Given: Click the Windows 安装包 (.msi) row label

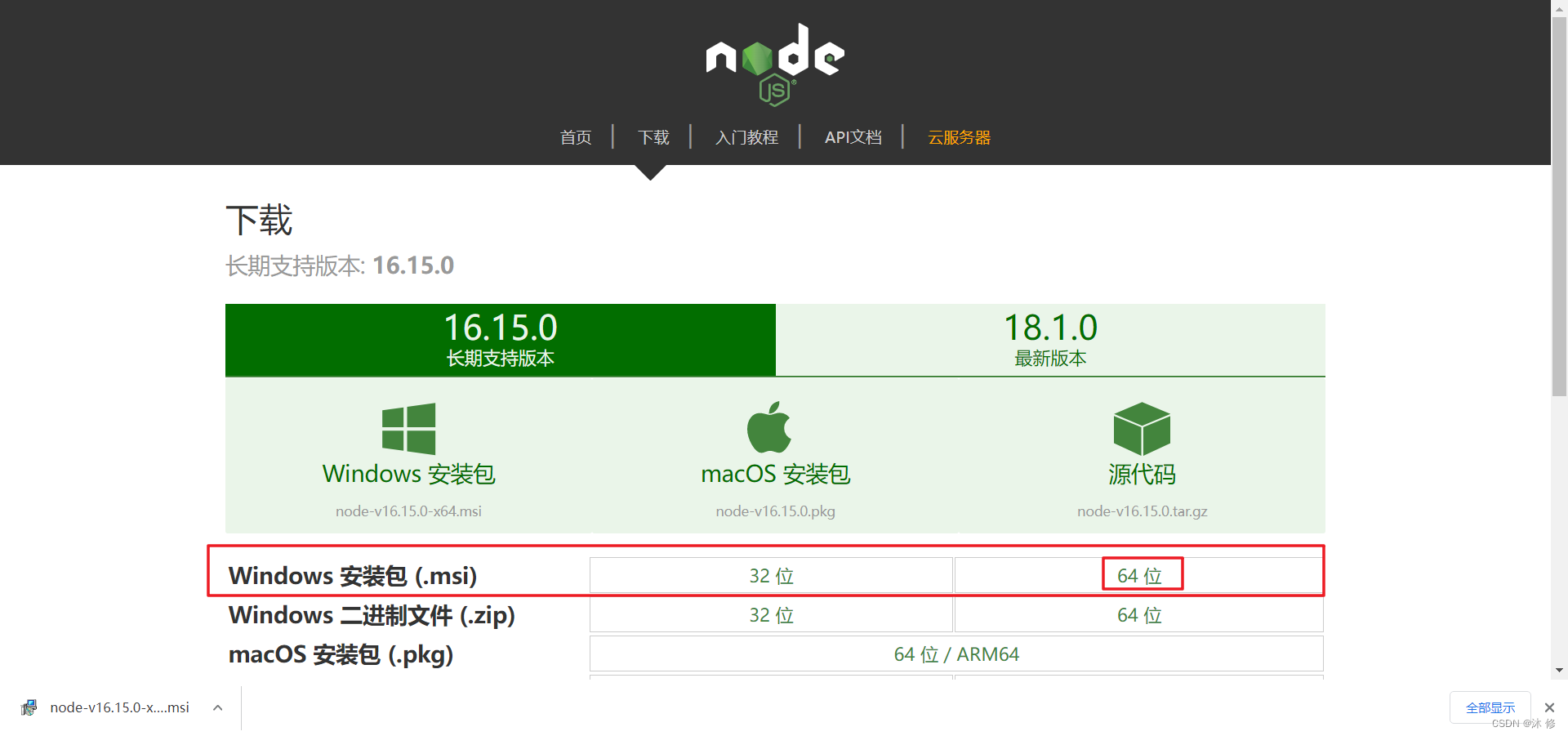Looking at the screenshot, I should tap(353, 575).
